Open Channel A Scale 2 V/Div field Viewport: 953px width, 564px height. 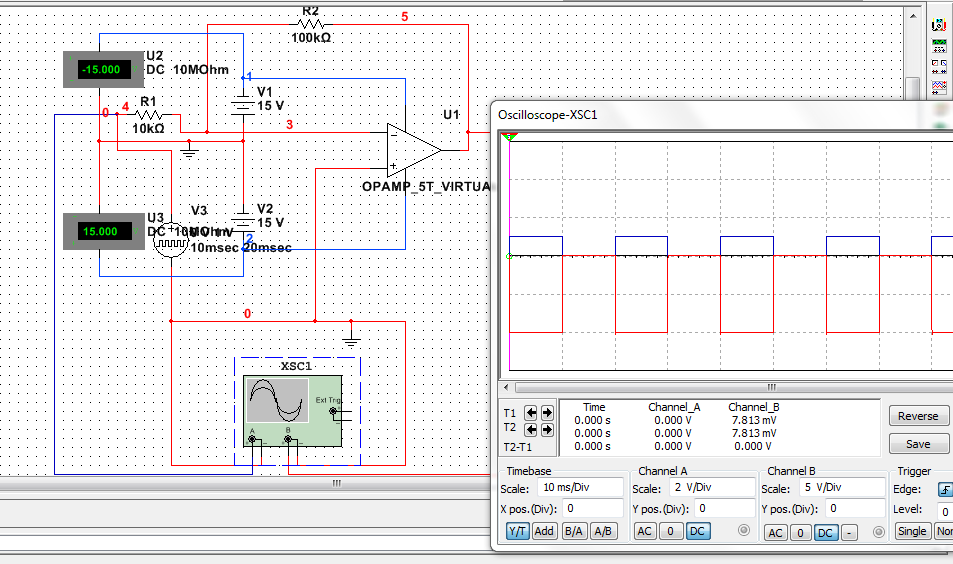pyautogui.click(x=712, y=487)
